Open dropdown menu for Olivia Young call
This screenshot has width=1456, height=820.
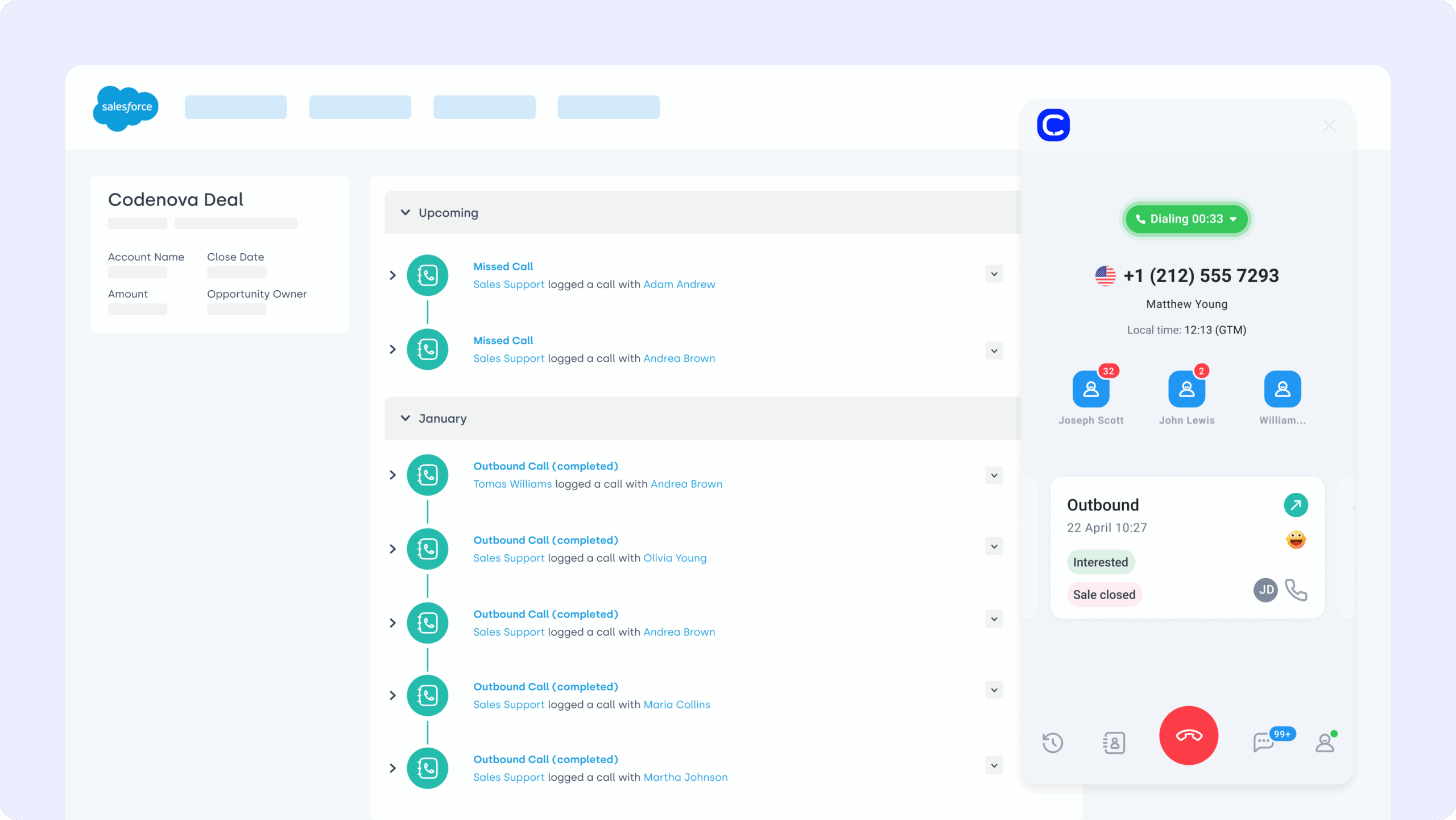pos(994,547)
